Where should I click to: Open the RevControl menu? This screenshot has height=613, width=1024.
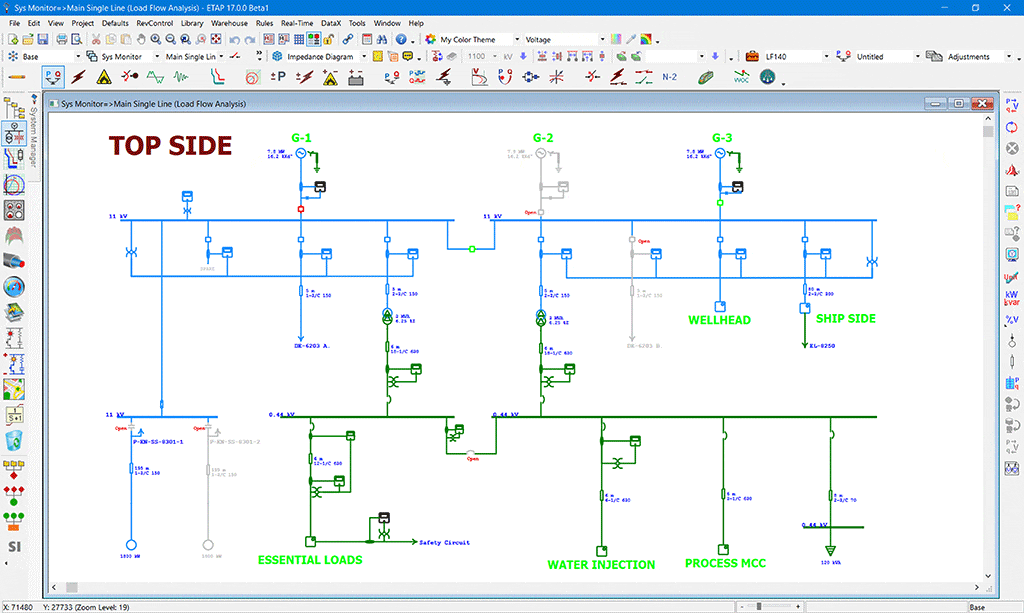[x=154, y=23]
